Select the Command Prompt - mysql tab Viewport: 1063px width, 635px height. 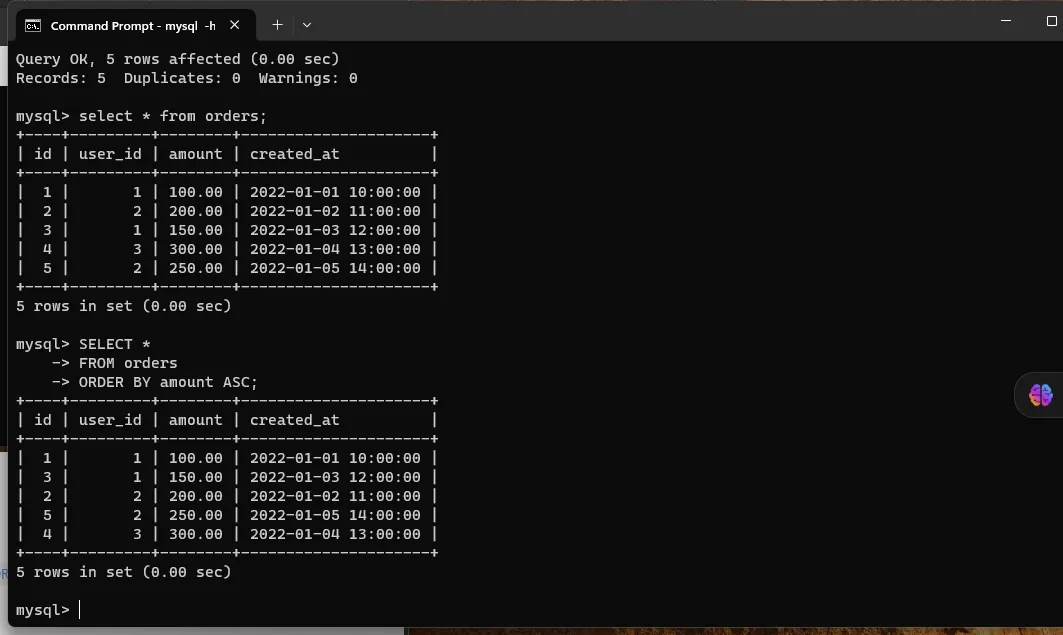tap(132, 25)
